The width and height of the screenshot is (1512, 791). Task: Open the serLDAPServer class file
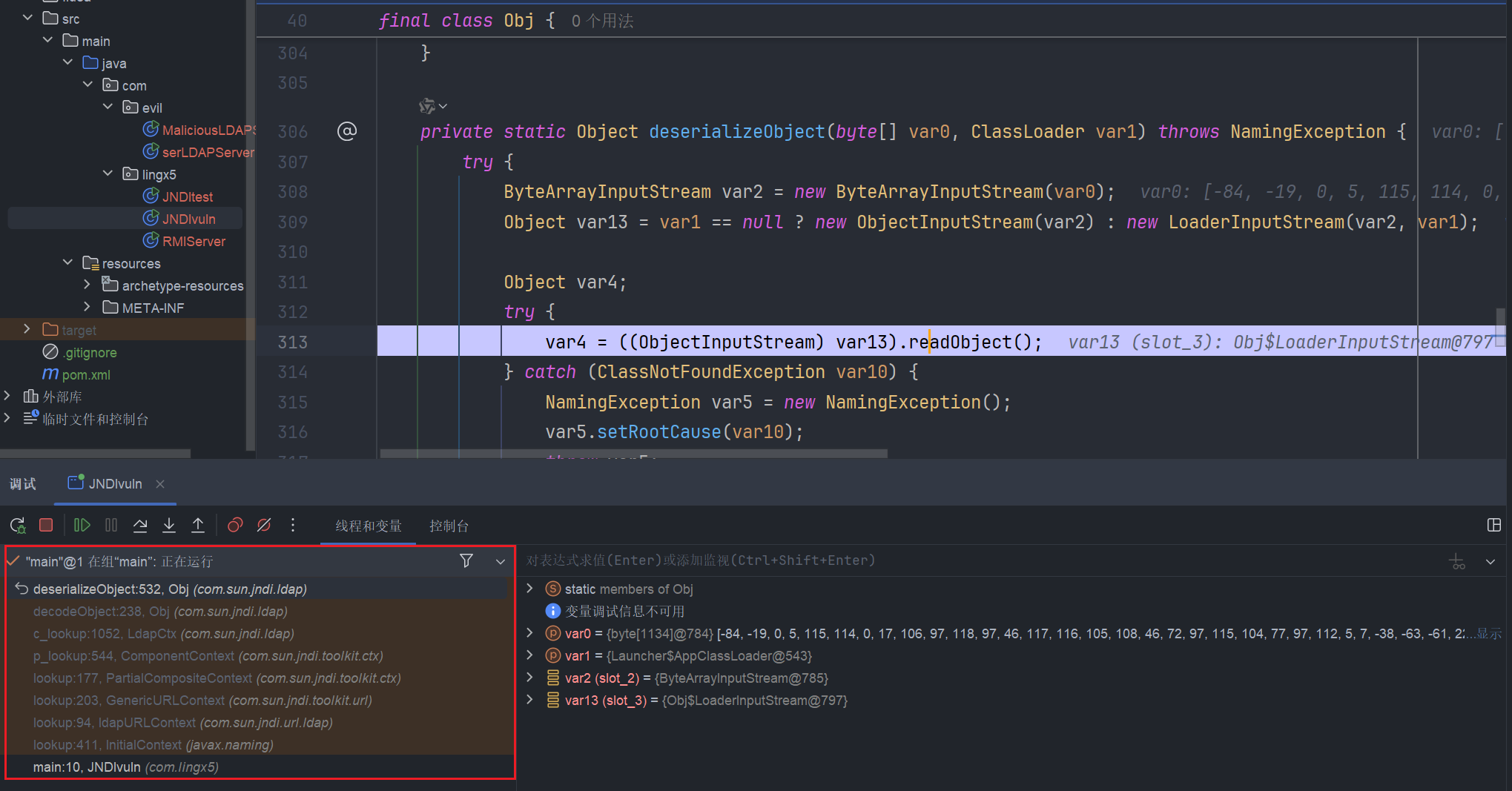[x=198, y=152]
